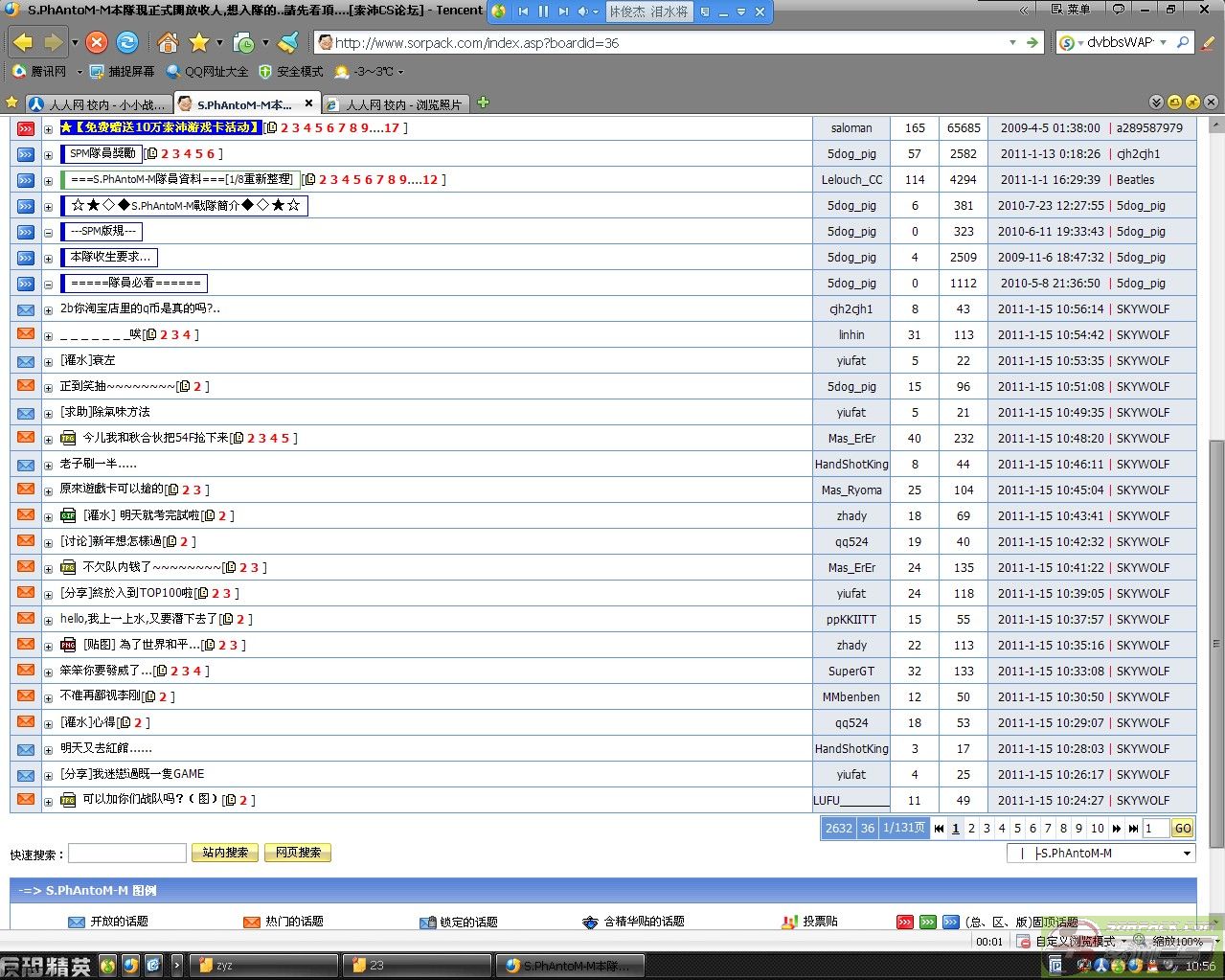Add a new tab with plus icon

[483, 103]
